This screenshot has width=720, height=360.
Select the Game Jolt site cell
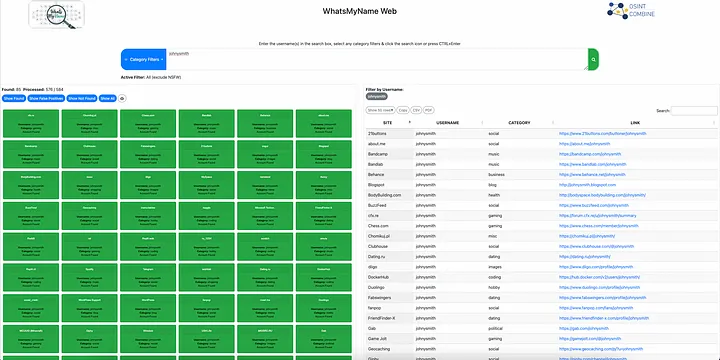click(389, 338)
